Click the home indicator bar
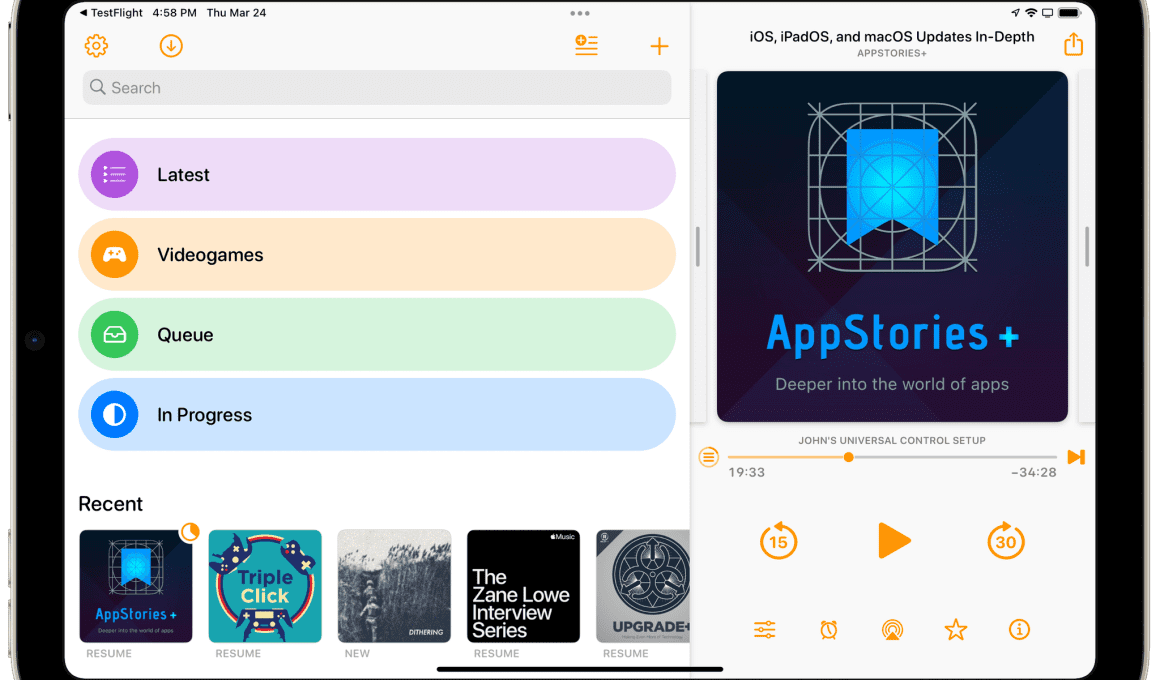 580,669
